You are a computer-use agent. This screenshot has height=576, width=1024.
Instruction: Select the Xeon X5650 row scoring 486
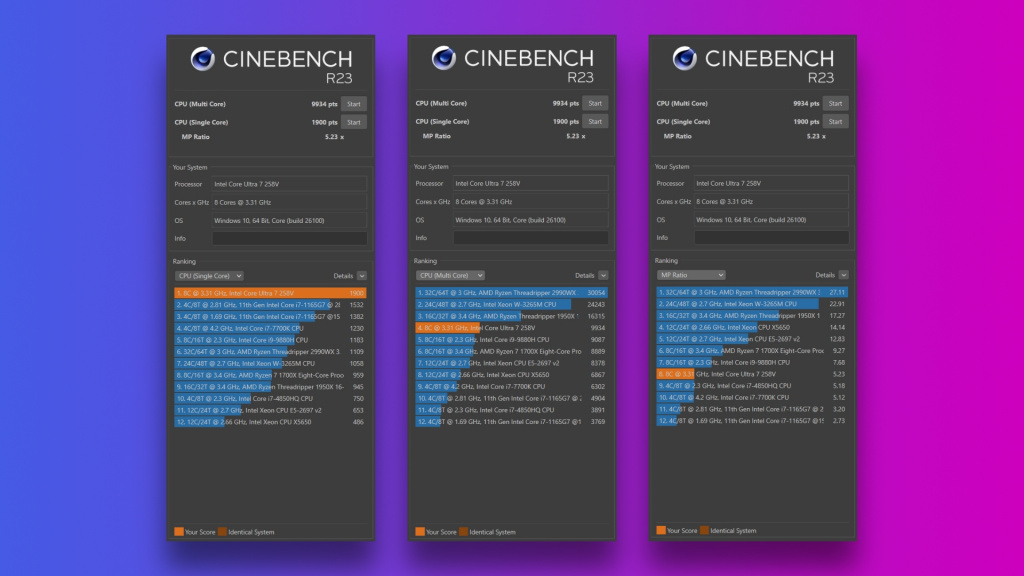(270, 422)
